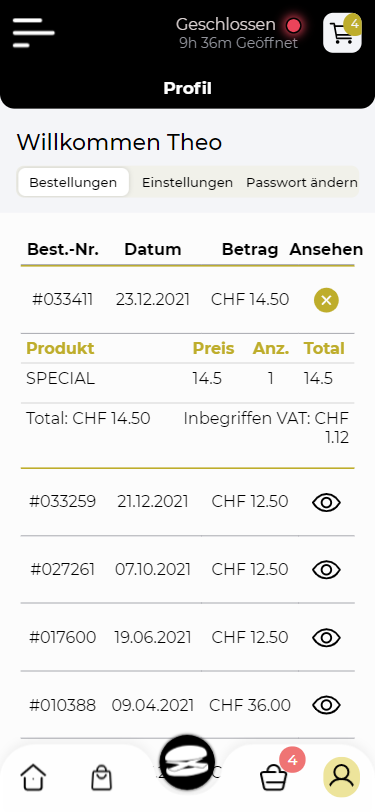This screenshot has width=375, height=812.
Task: Click the red closed status indicator
Action: pyautogui.click(x=294, y=25)
